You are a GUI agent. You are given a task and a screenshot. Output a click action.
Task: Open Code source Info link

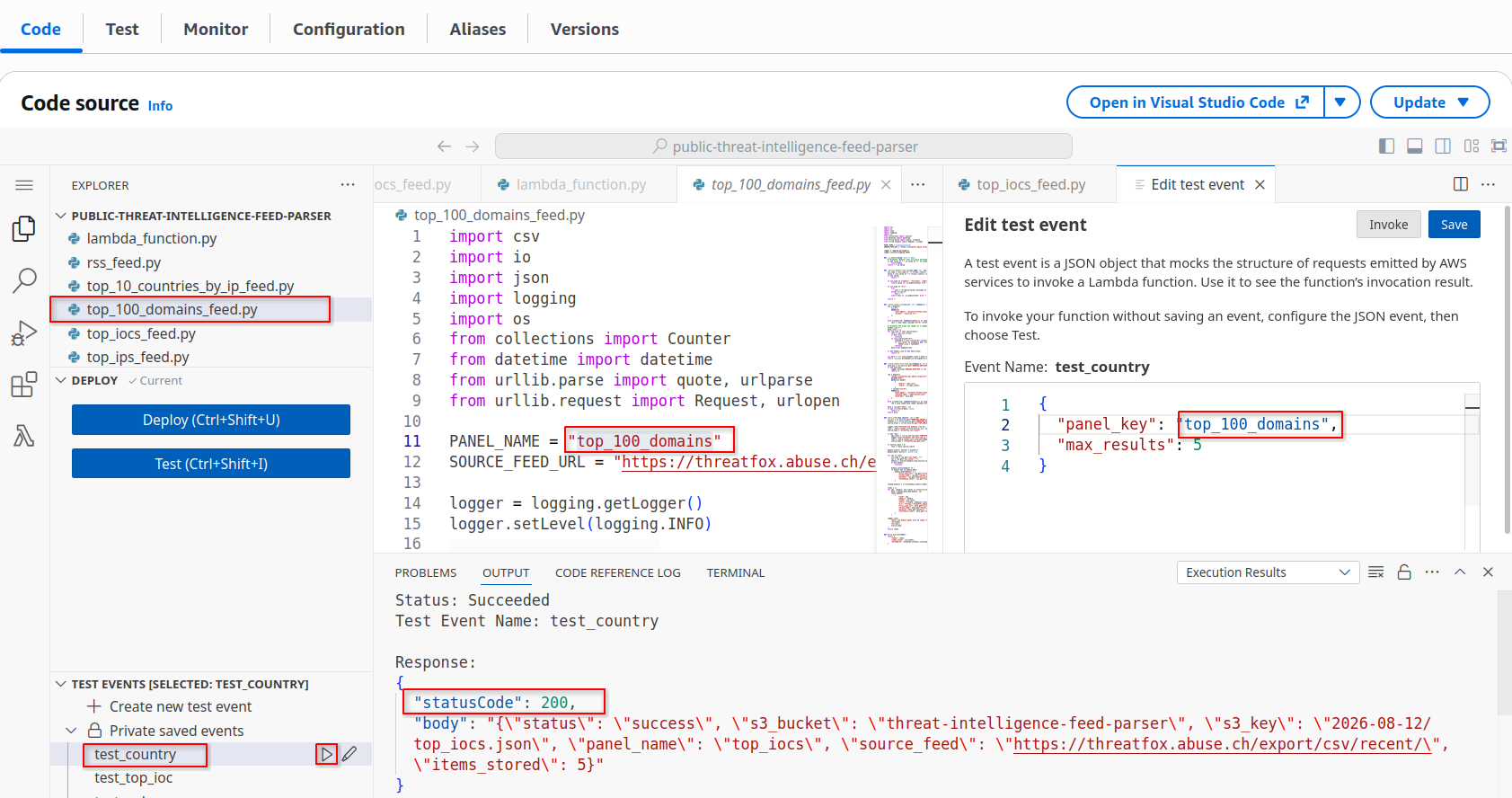(160, 106)
